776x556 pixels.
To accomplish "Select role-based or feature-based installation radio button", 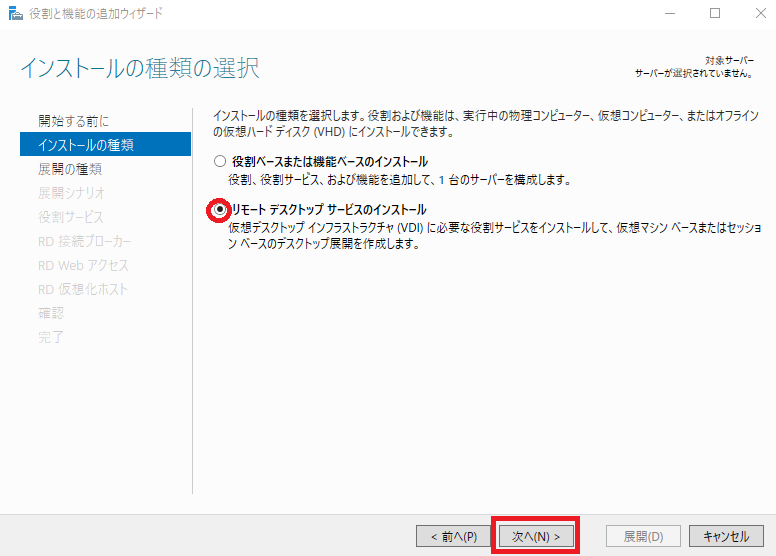I will (220, 161).
